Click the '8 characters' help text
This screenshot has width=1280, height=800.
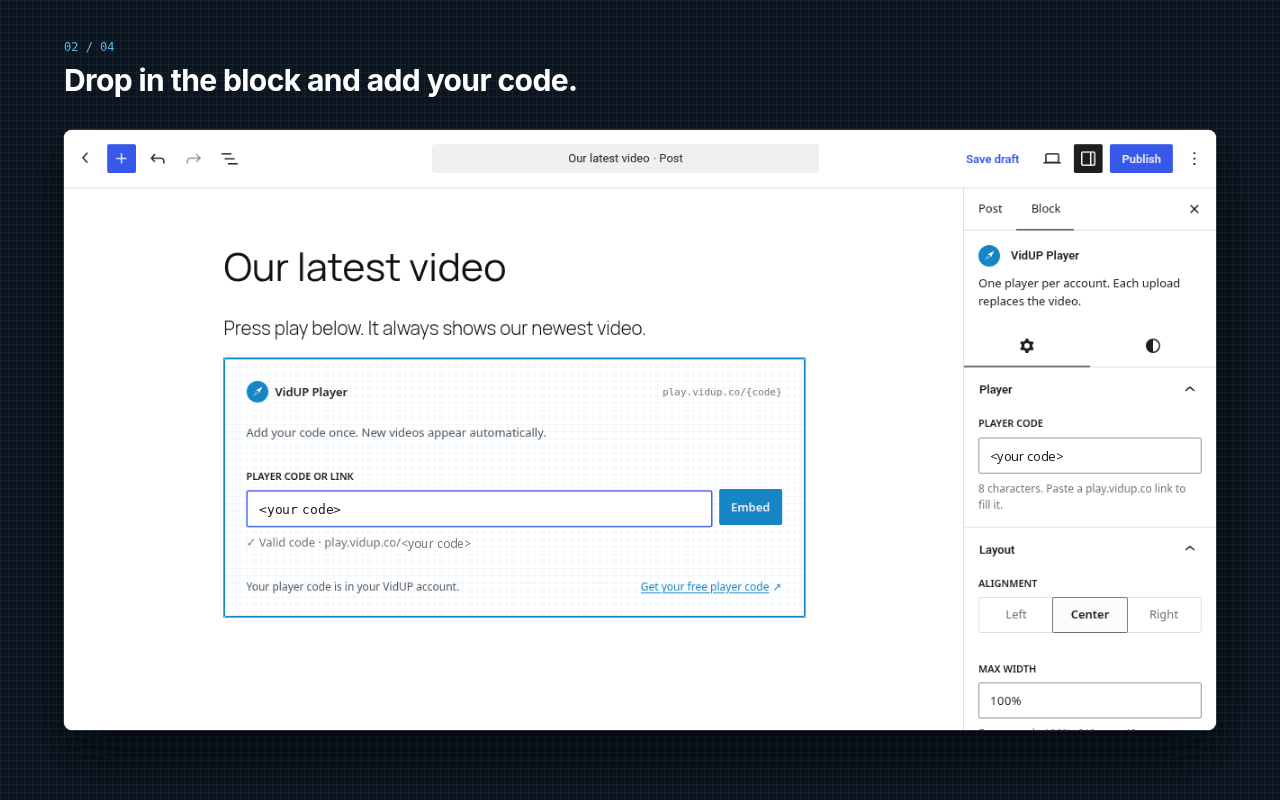coord(1082,497)
